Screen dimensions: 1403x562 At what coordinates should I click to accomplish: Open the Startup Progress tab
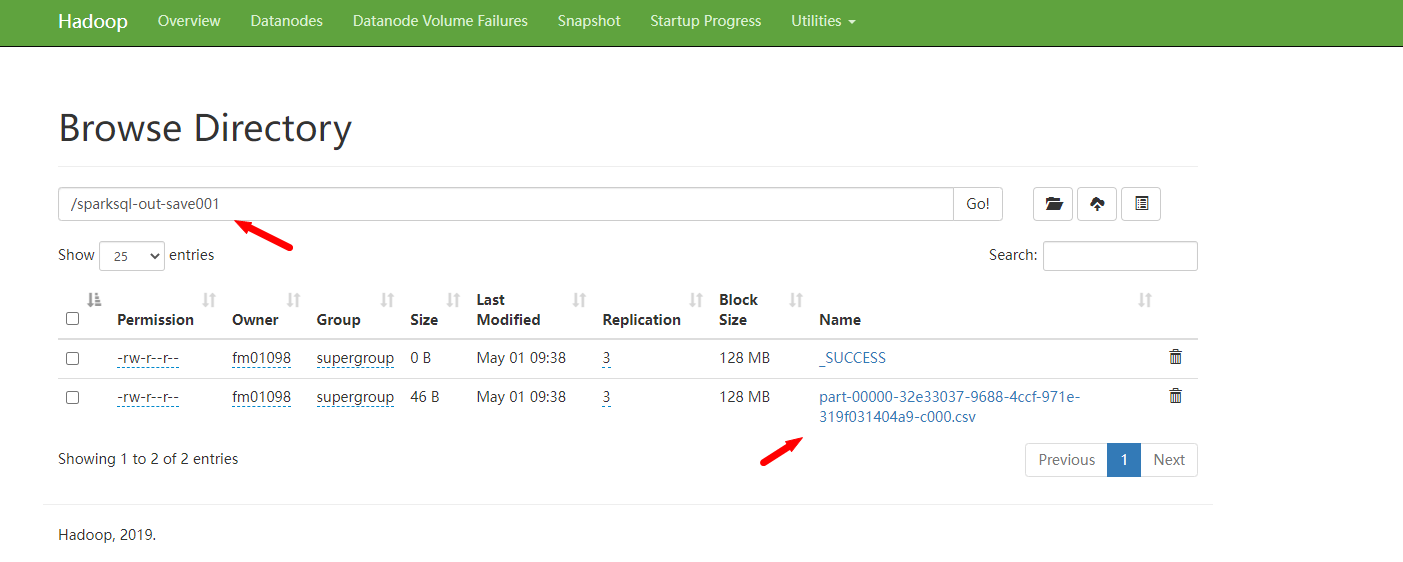(706, 21)
